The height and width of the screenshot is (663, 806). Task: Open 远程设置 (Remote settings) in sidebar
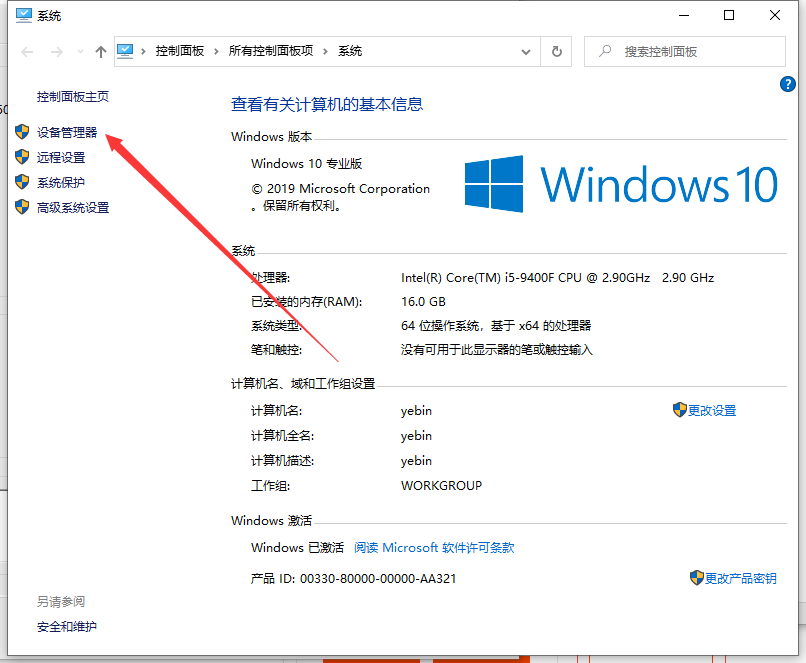click(x=62, y=157)
